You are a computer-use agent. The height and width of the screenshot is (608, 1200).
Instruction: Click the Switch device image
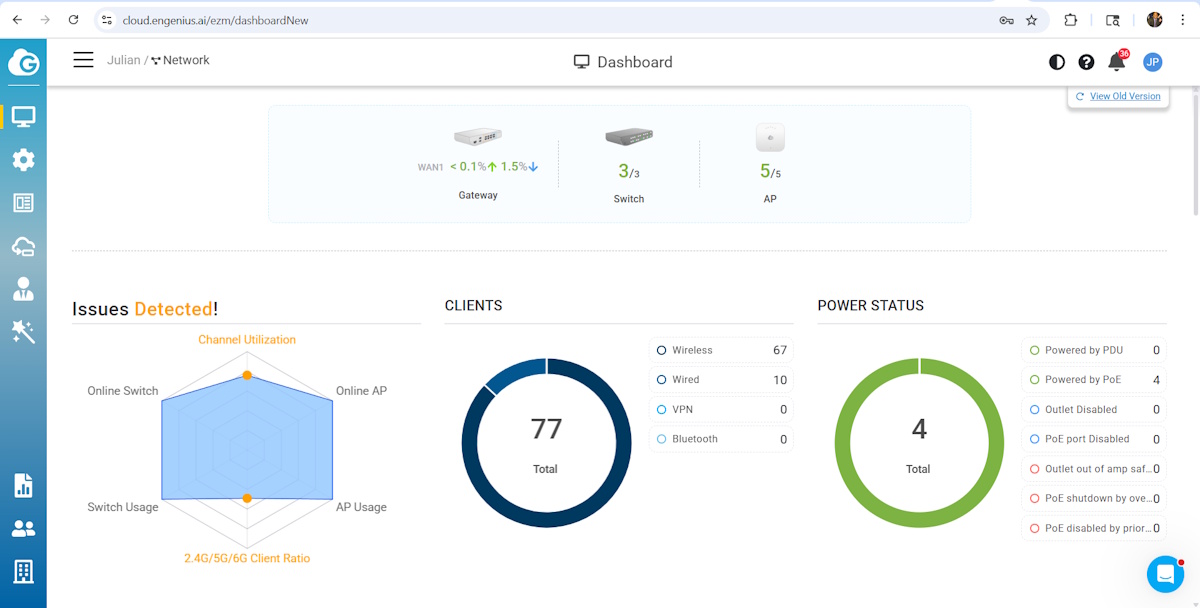click(x=629, y=137)
